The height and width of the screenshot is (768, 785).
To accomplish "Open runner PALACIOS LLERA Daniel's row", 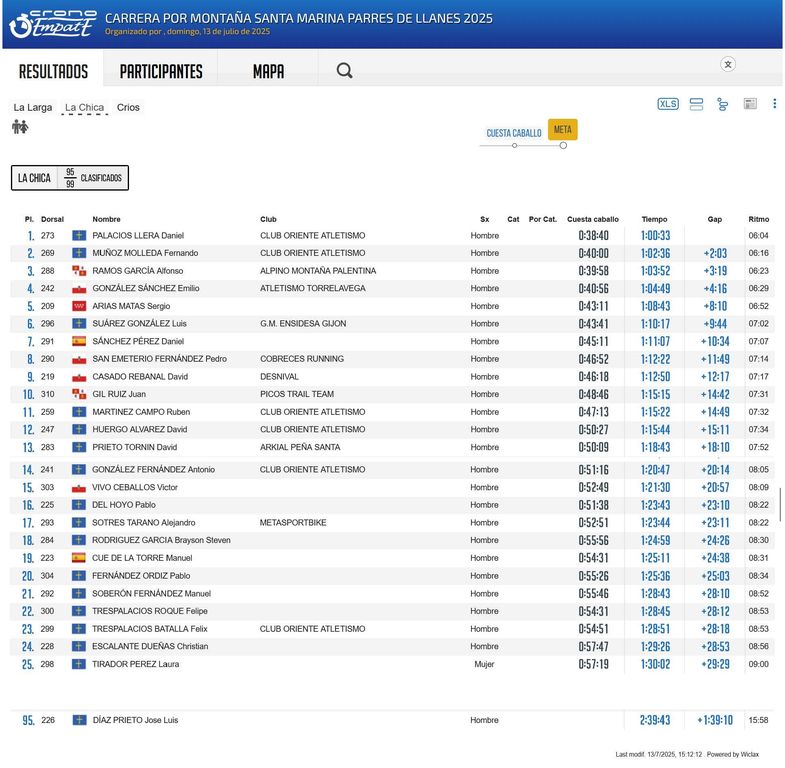I will pyautogui.click(x=138, y=236).
